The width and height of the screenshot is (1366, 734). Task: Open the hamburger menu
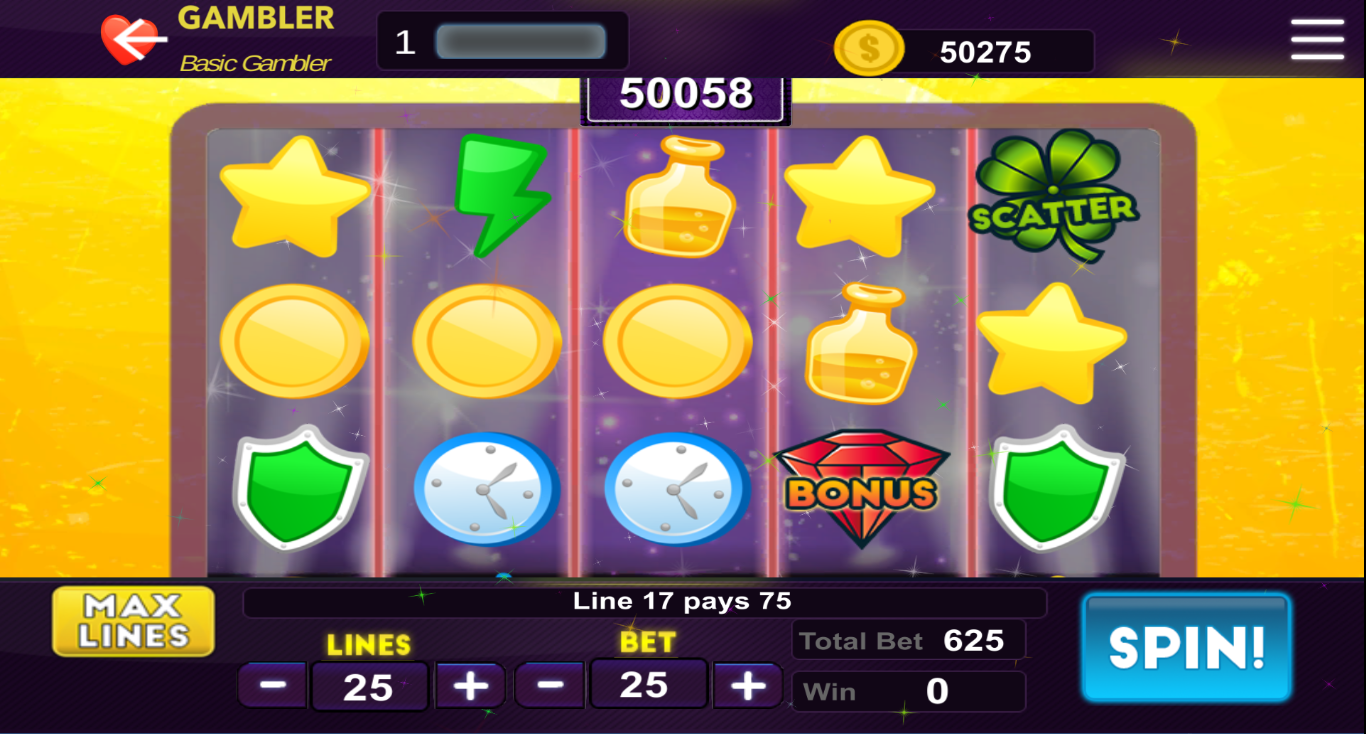pyautogui.click(x=1317, y=40)
